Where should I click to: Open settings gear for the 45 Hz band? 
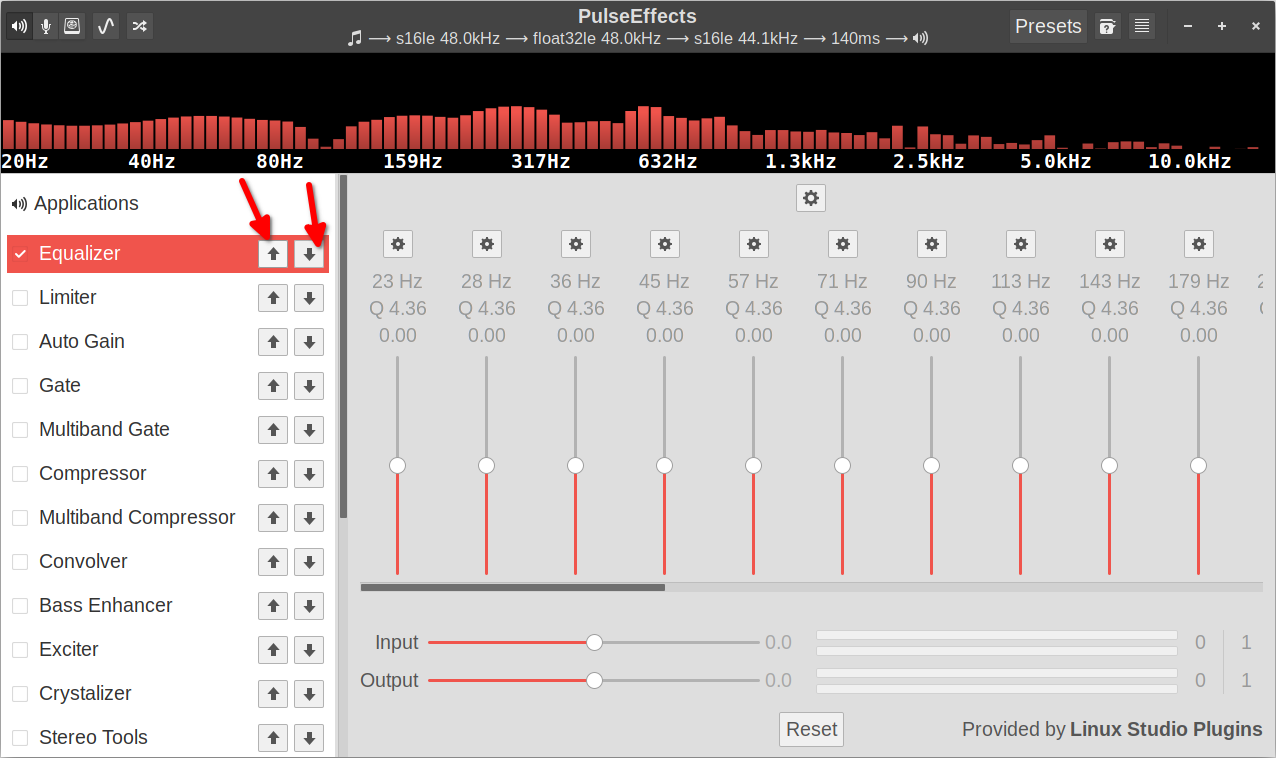click(665, 244)
